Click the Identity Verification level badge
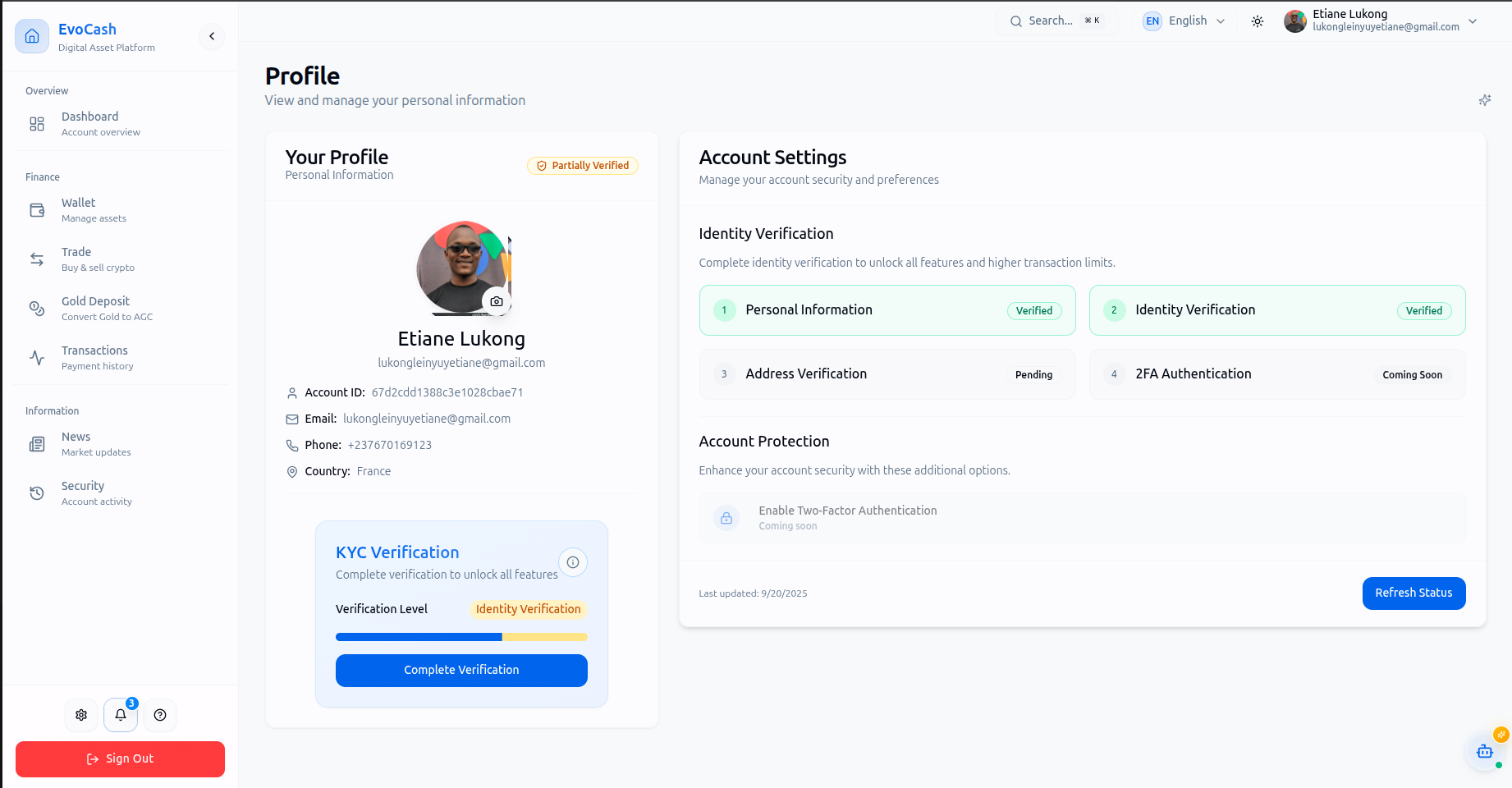 tap(529, 609)
